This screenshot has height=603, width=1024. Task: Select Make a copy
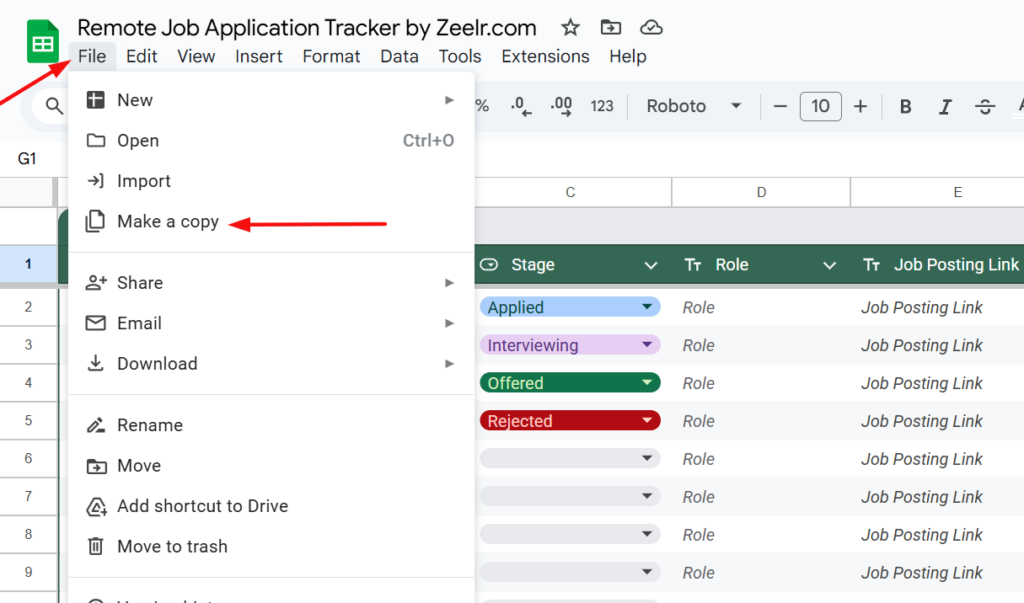[271, 221]
